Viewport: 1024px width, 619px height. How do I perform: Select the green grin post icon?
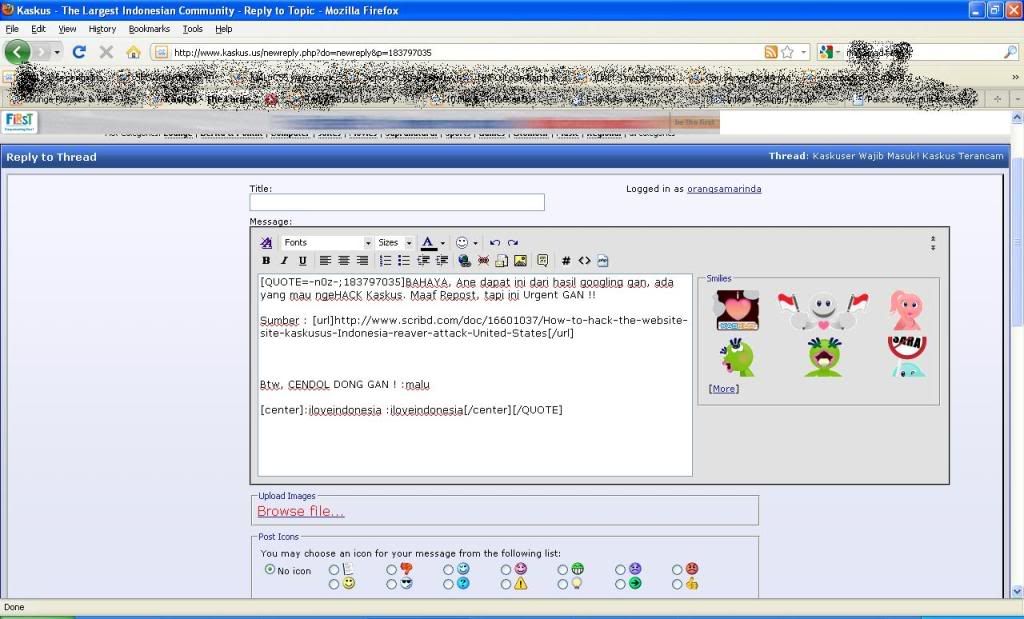[x=562, y=569]
